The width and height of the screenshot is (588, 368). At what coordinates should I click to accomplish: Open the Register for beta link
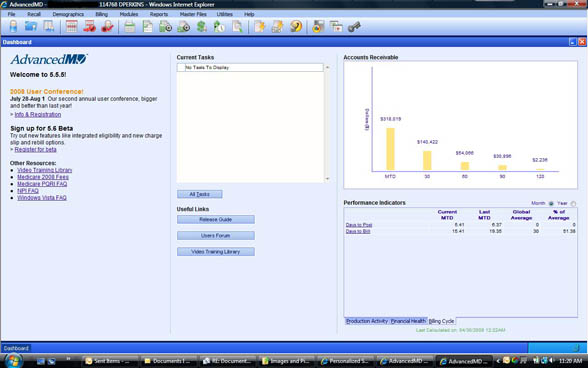point(35,149)
